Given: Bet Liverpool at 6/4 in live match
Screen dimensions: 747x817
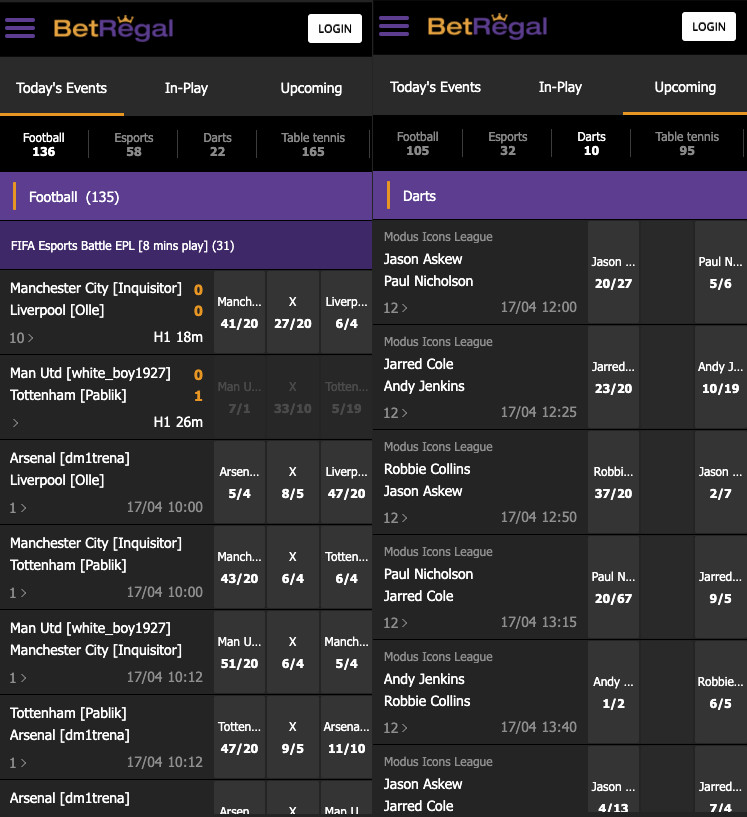Looking at the screenshot, I should [x=346, y=312].
